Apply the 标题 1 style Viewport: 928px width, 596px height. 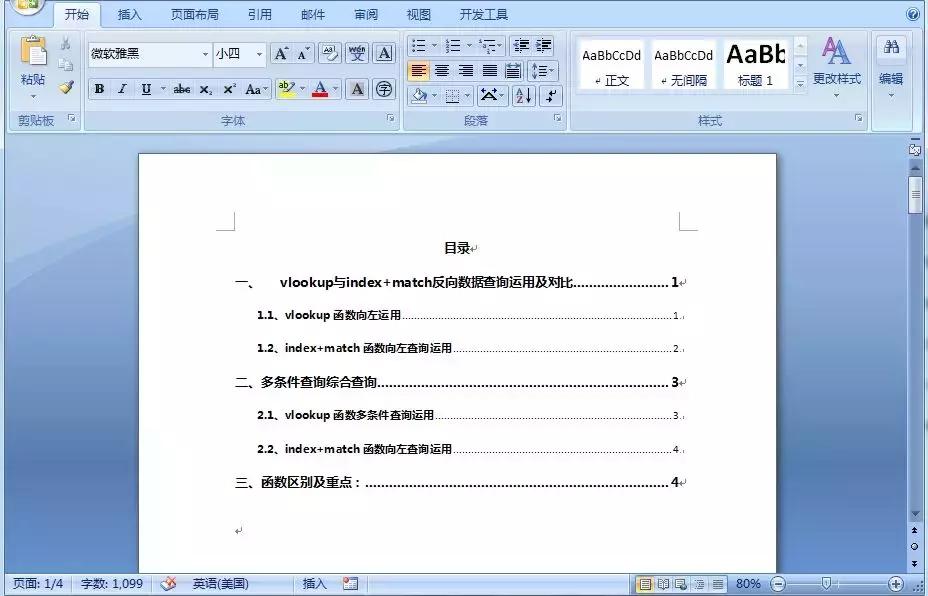[755, 62]
